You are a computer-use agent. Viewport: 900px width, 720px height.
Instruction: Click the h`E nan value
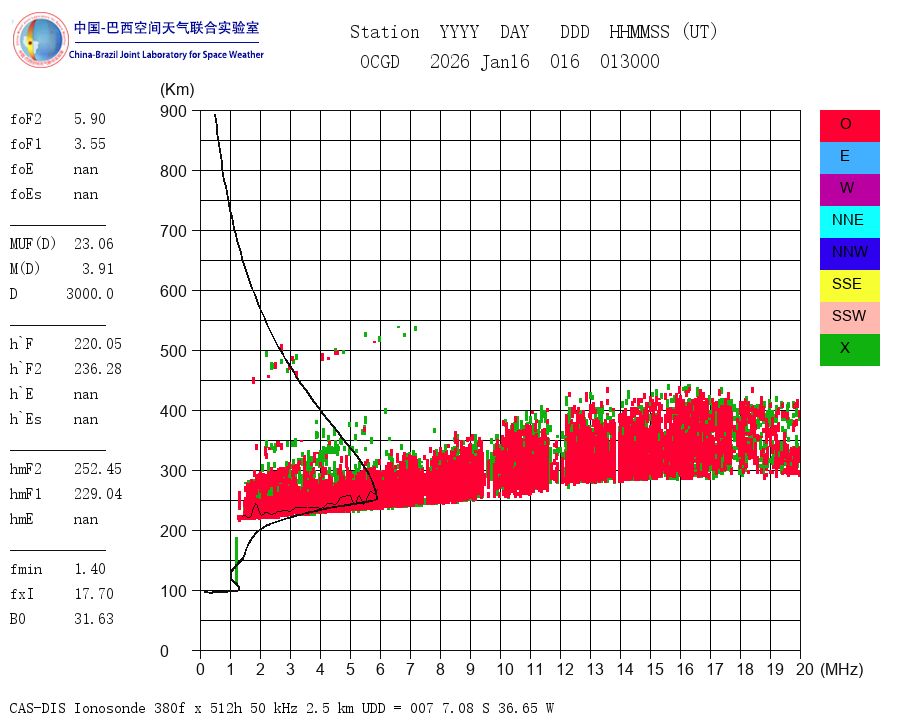[x=86, y=395]
